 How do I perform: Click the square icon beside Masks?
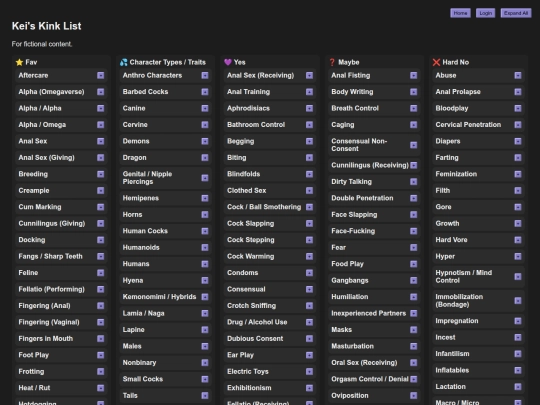(x=414, y=330)
